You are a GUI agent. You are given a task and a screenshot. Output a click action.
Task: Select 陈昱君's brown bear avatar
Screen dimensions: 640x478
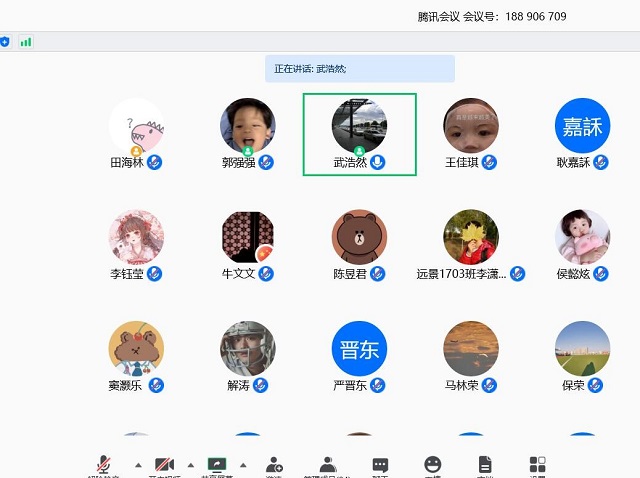359,237
